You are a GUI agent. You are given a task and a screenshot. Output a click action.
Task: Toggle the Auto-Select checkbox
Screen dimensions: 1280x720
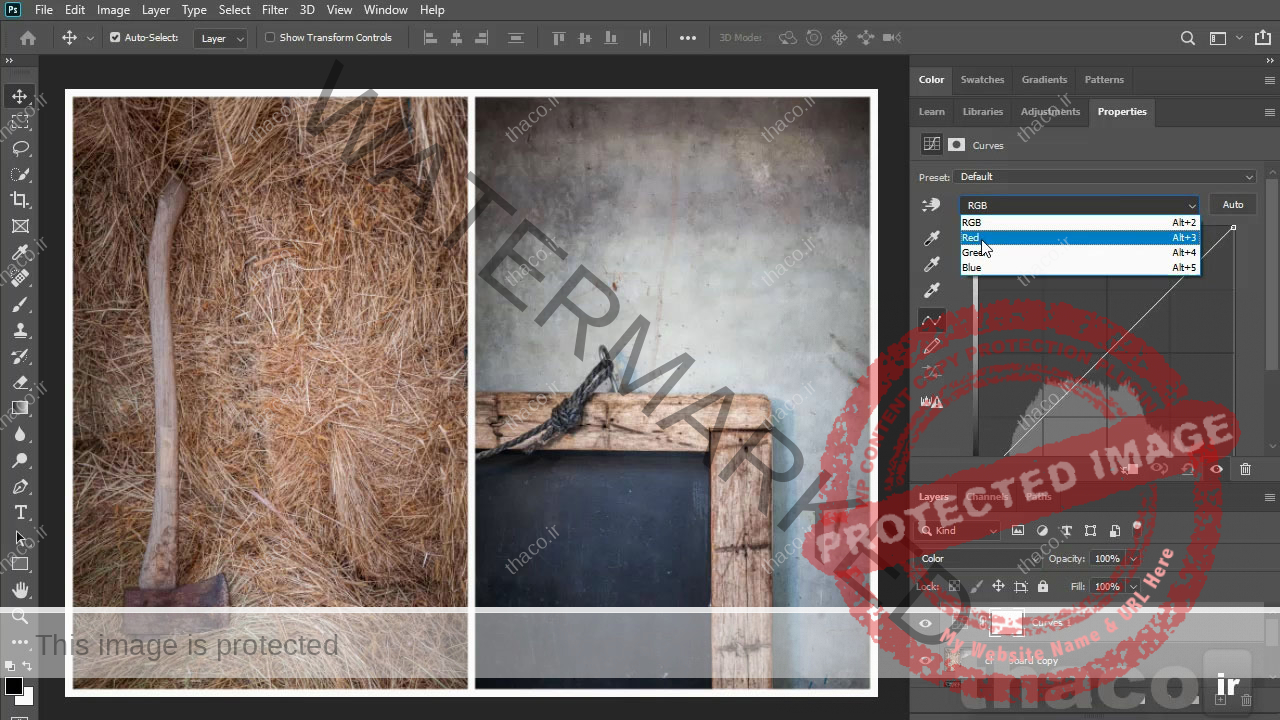pyautogui.click(x=115, y=37)
